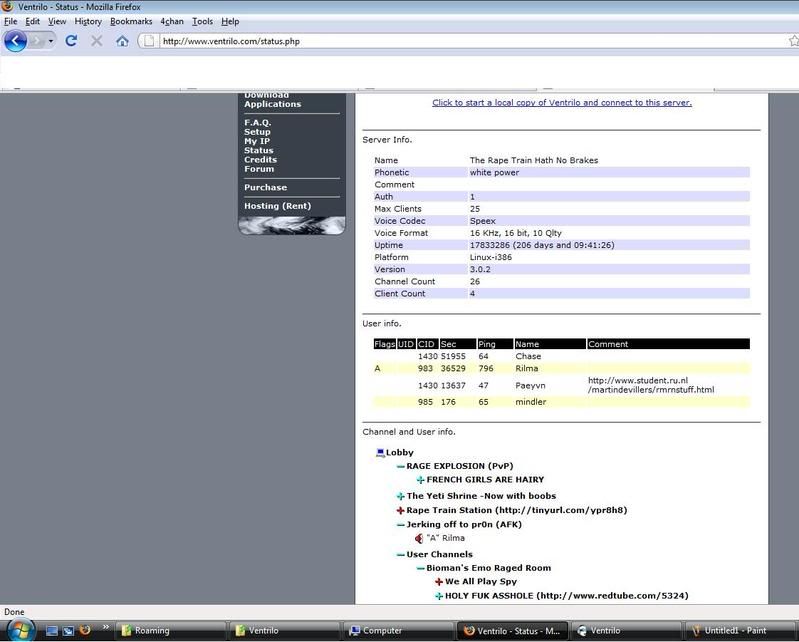Viewport: 799px width, 642px height.
Task: Click the Lobby computer icon
Action: coord(380,452)
